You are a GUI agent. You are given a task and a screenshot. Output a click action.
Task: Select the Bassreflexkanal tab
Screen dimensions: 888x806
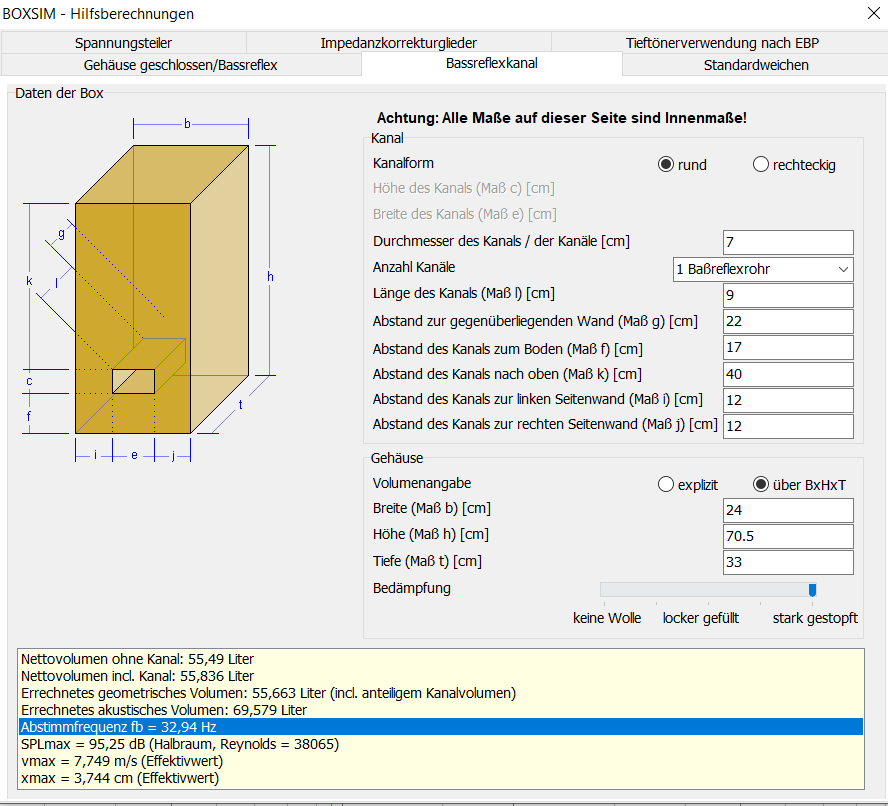(492, 63)
